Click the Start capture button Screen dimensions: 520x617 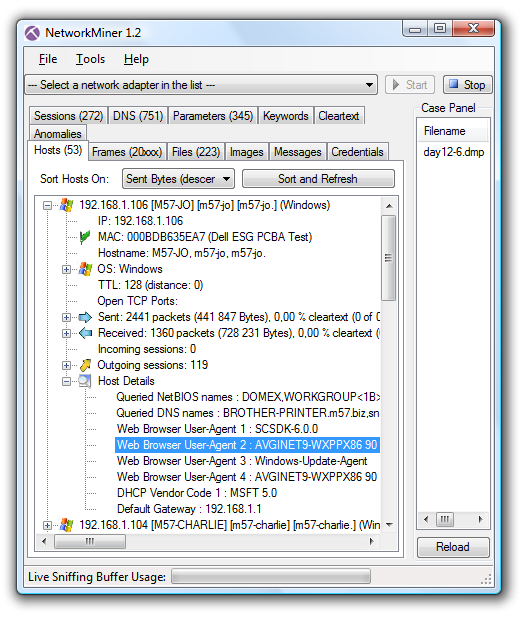coord(410,85)
